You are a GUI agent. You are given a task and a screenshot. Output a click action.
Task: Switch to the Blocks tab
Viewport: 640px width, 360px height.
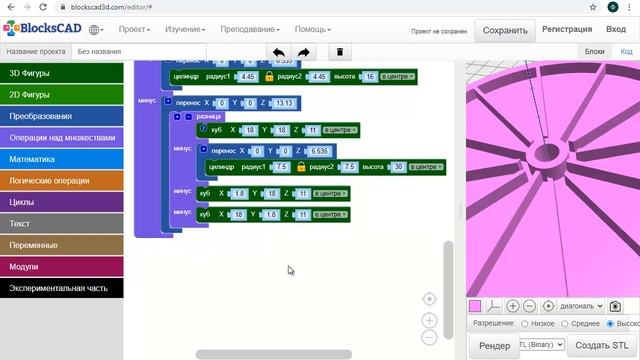[x=594, y=51]
